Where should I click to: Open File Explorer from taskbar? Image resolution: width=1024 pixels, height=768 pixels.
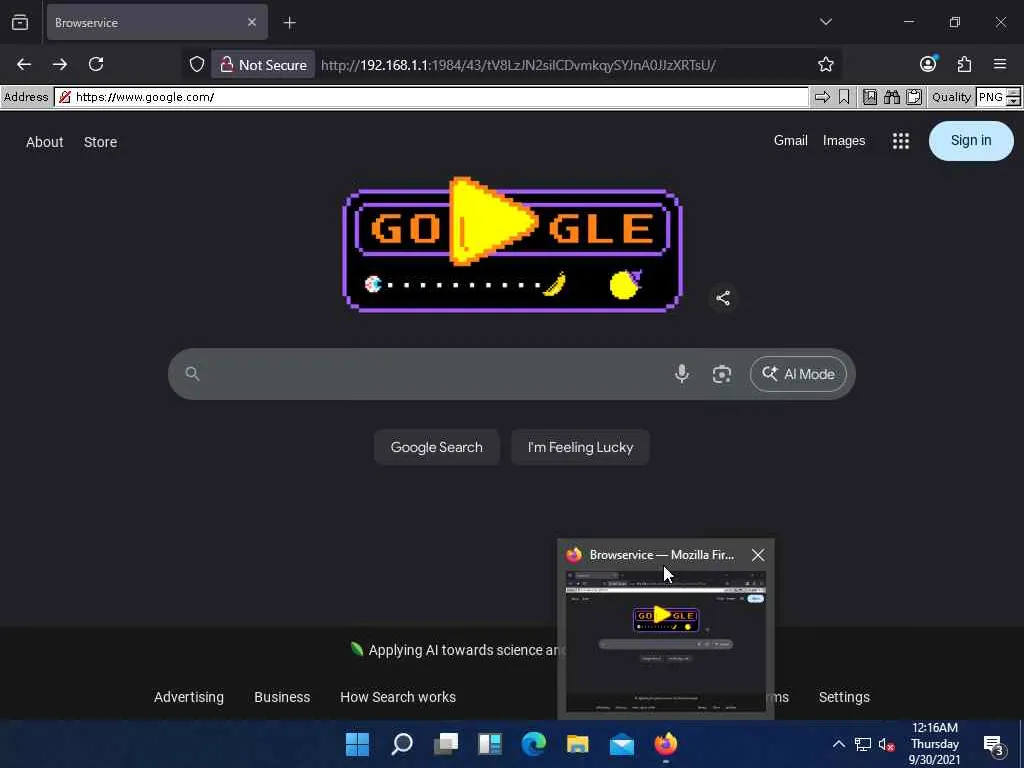click(577, 744)
